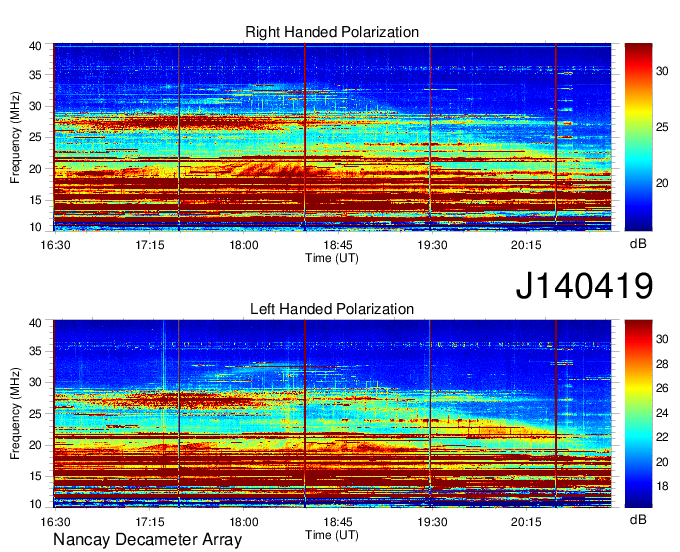Click the 25 MHz tick on Right Handed plot
The image size is (680, 552).
point(36,137)
